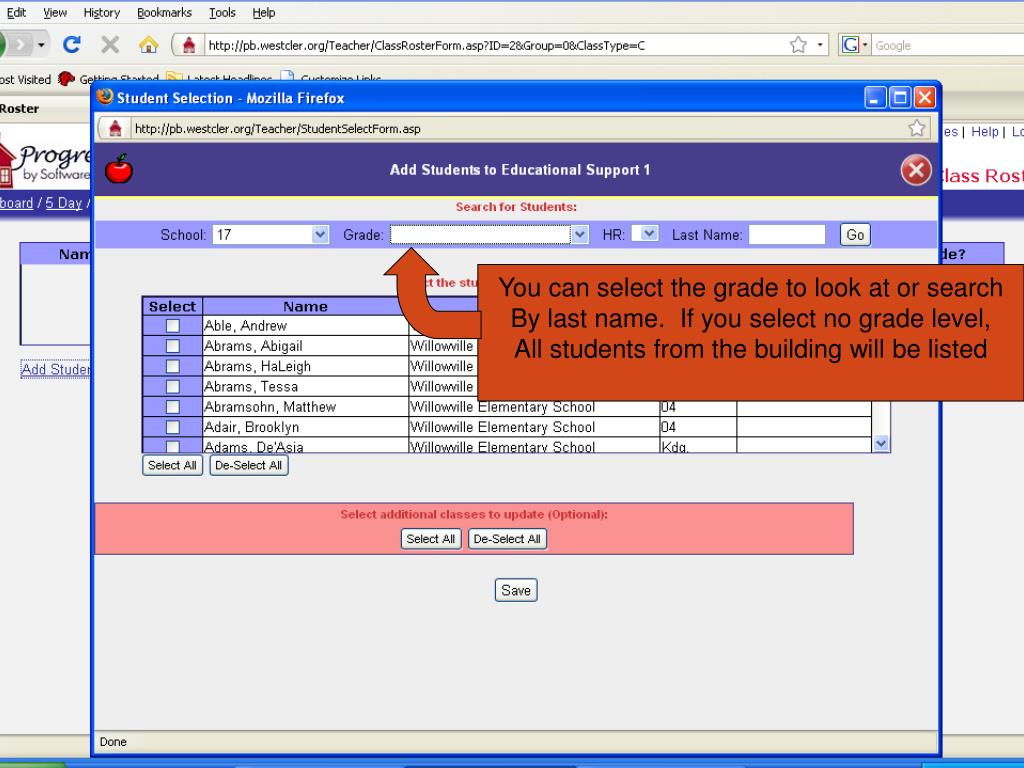This screenshot has height=768, width=1024.
Task: Go forward in the main browser
Action: [20, 44]
